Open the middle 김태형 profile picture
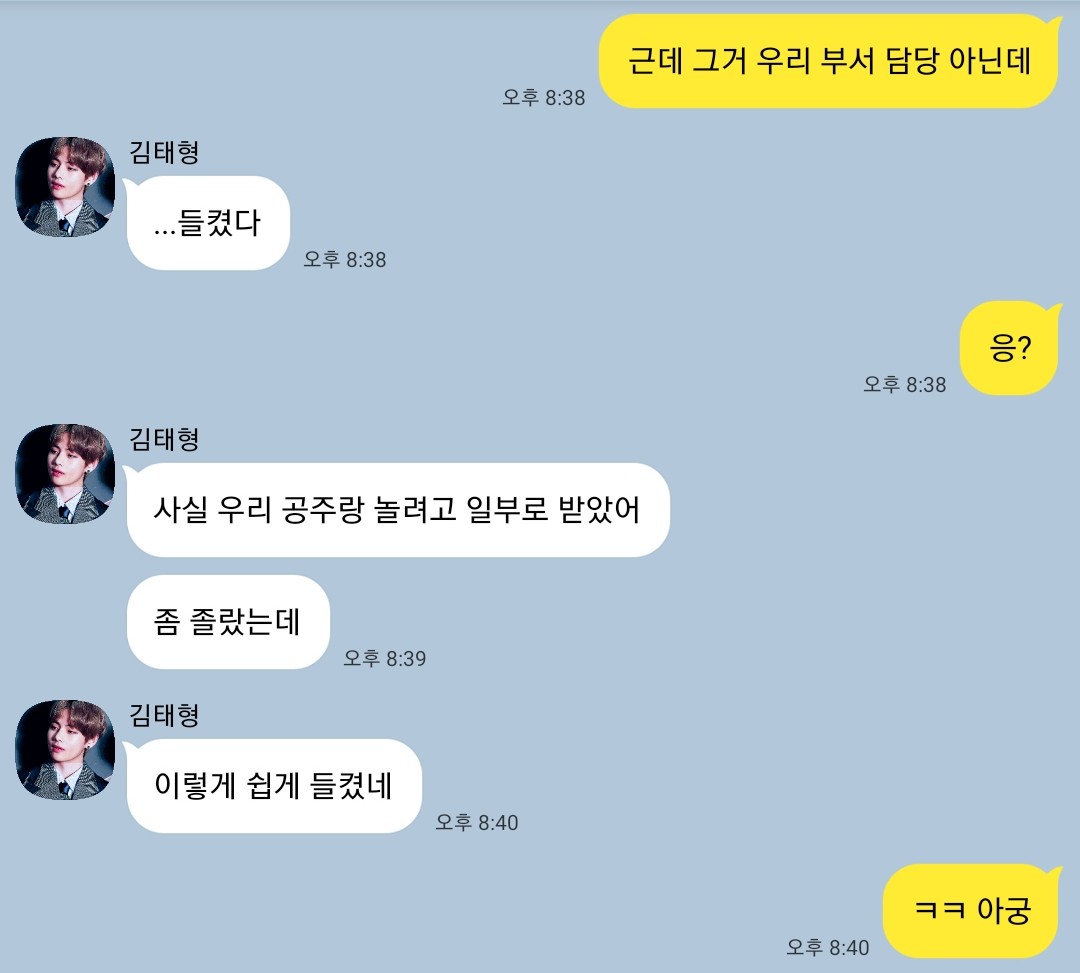The width and height of the screenshot is (1080, 973). tap(65, 474)
